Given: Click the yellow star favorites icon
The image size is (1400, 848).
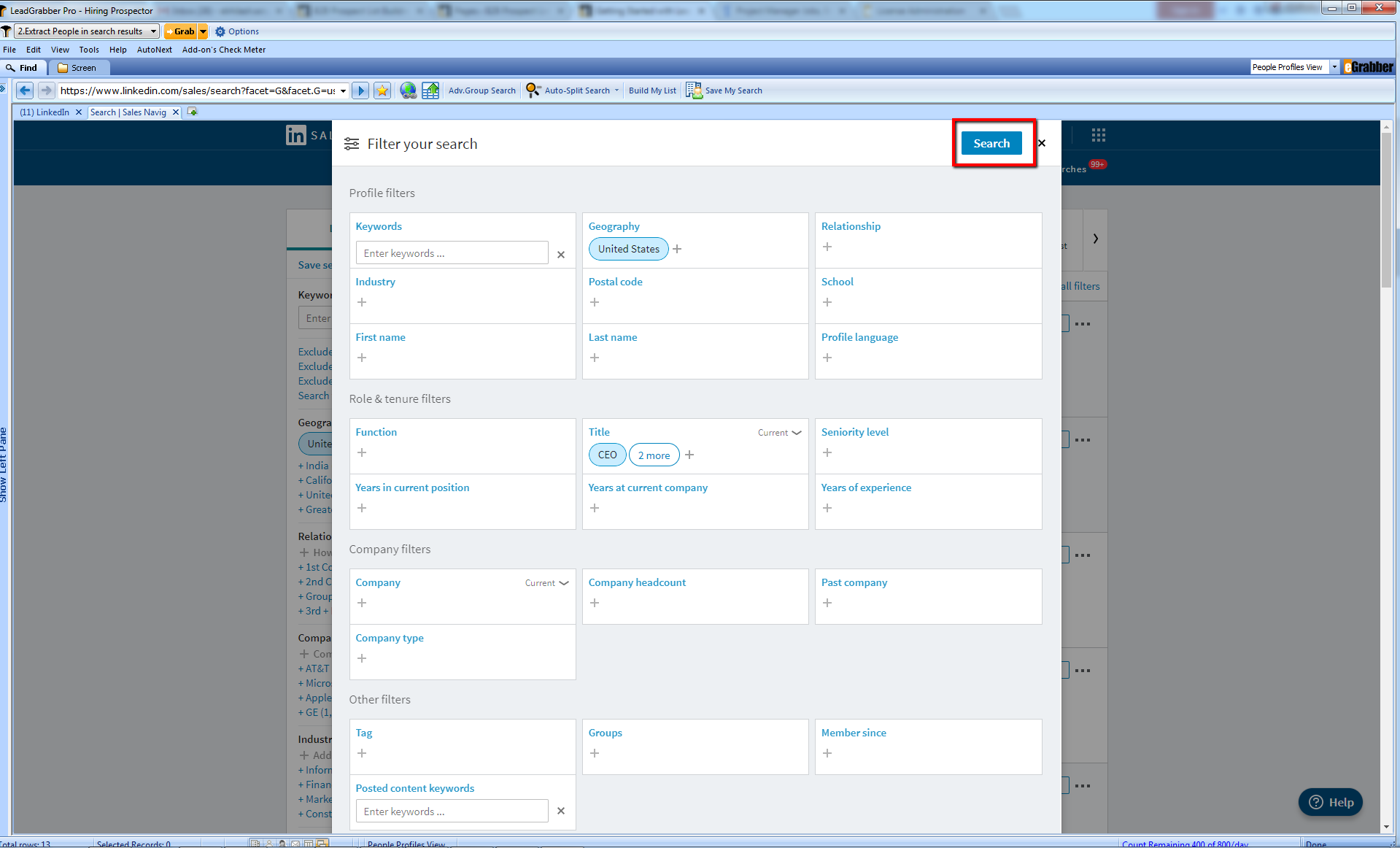Looking at the screenshot, I should coord(382,90).
